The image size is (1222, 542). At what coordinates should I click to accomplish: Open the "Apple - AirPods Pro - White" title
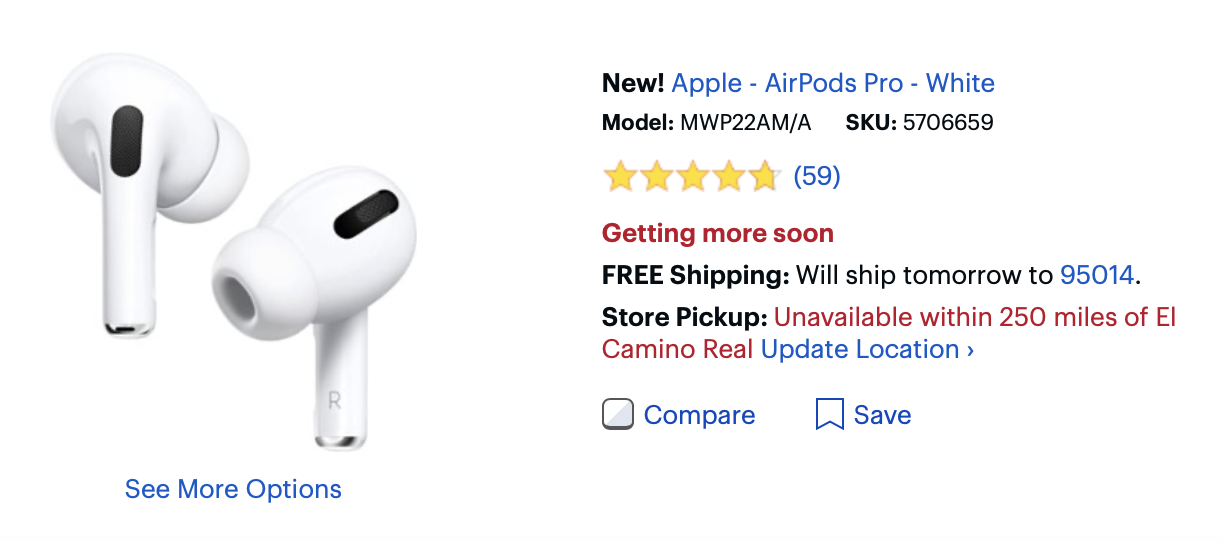tap(833, 82)
